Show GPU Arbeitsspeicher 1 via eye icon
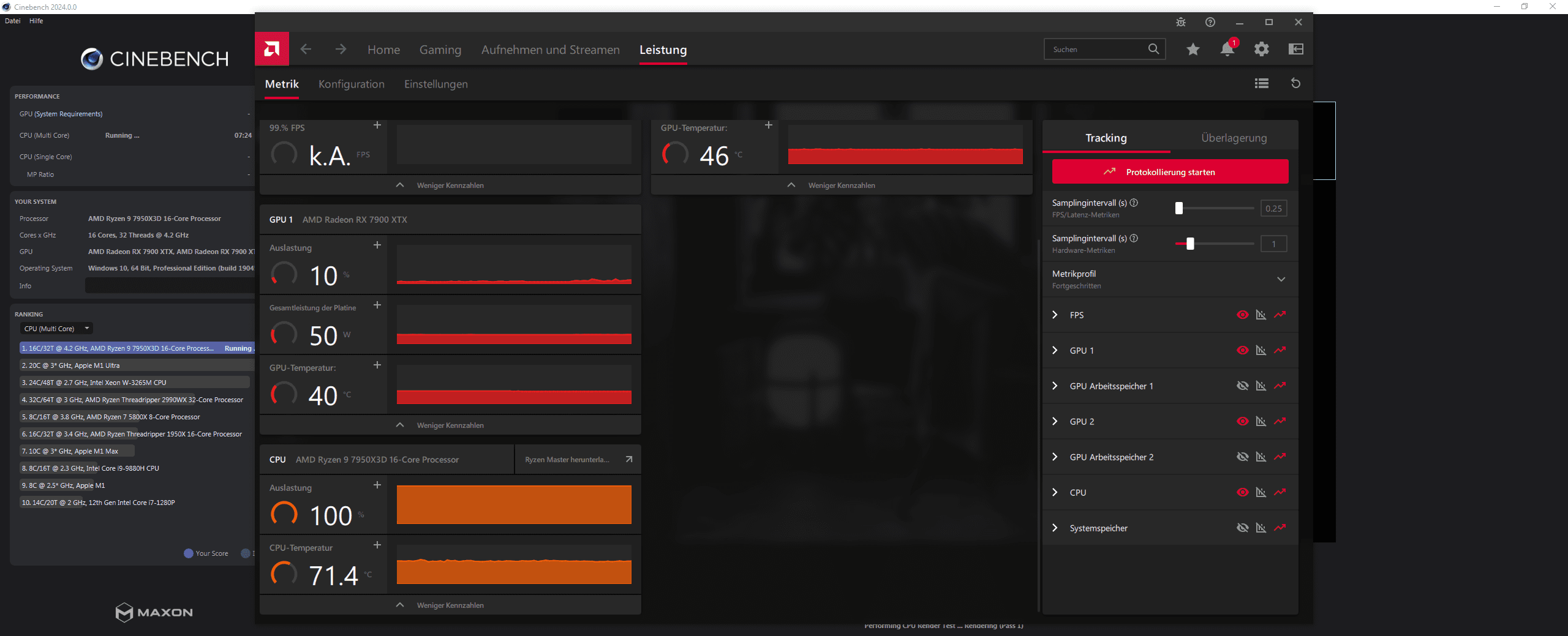The width and height of the screenshot is (1568, 636). [x=1242, y=386]
